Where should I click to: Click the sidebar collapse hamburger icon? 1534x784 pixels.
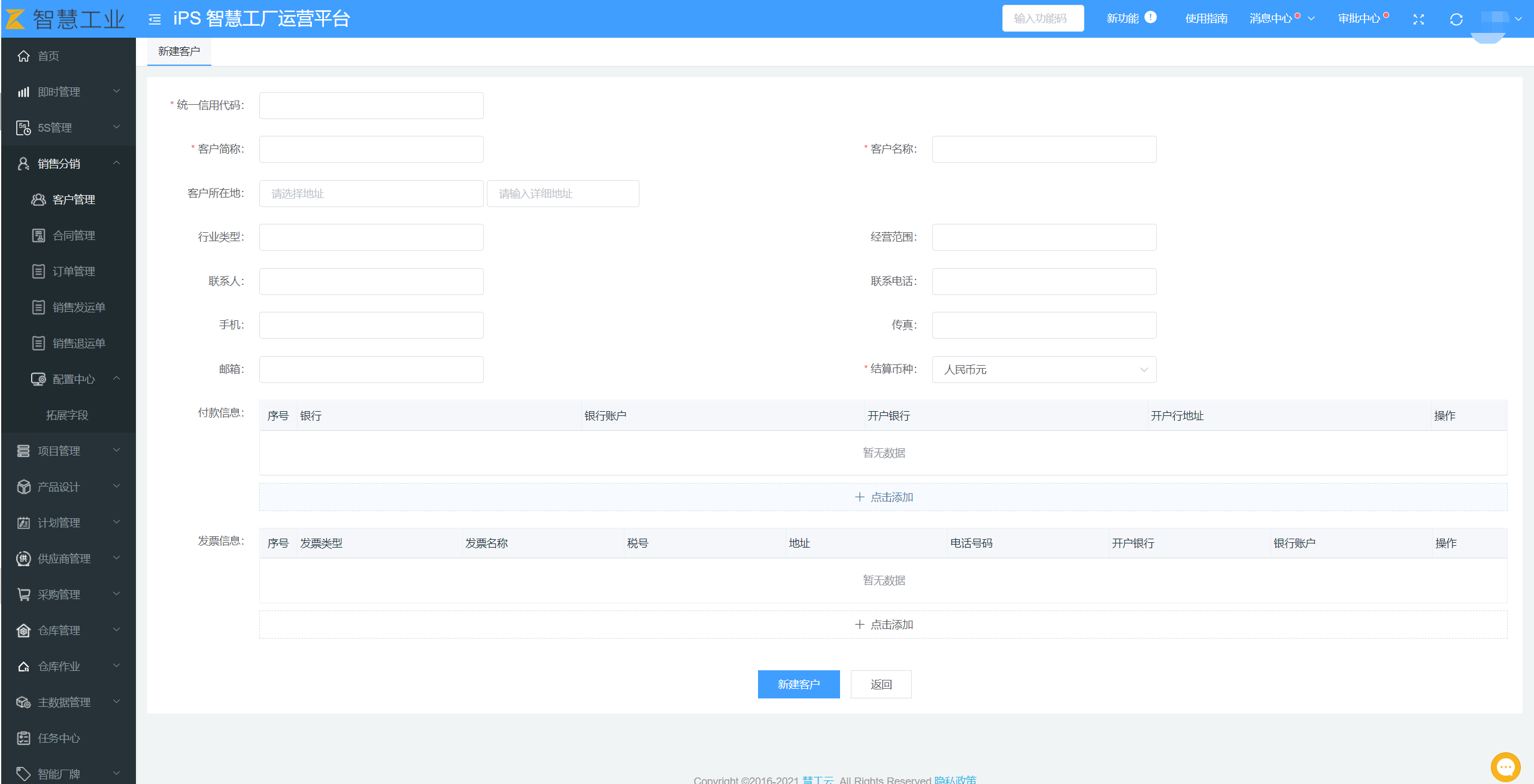pos(154,19)
